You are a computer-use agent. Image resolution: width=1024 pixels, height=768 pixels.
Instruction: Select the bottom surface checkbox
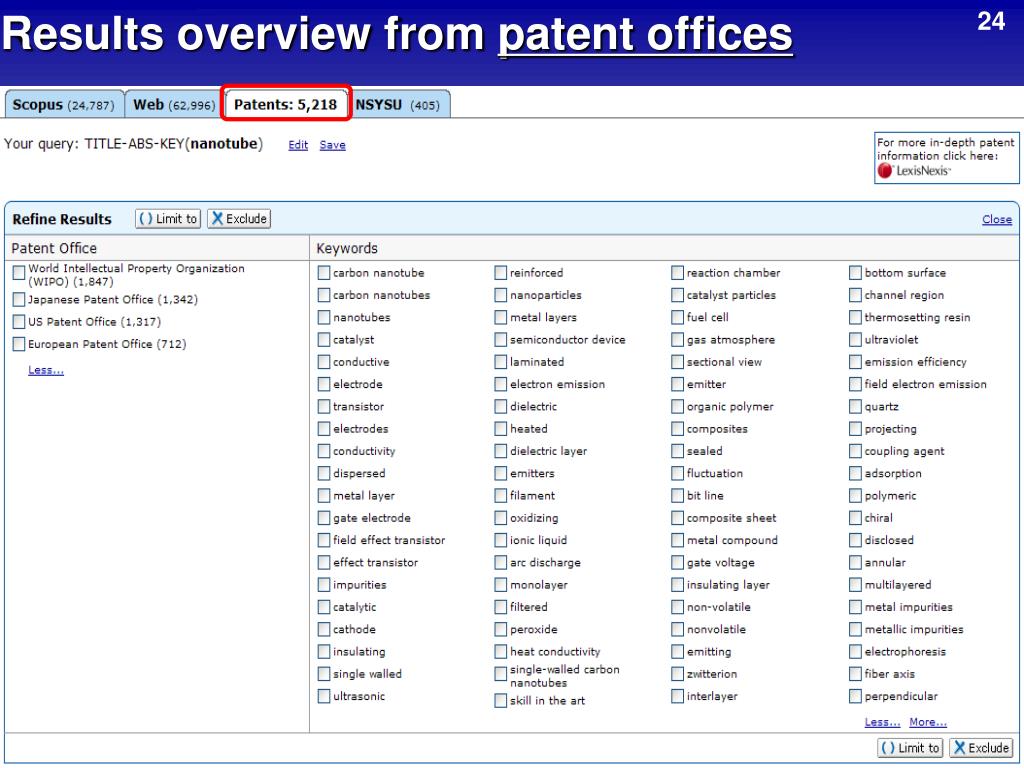pyautogui.click(x=856, y=272)
